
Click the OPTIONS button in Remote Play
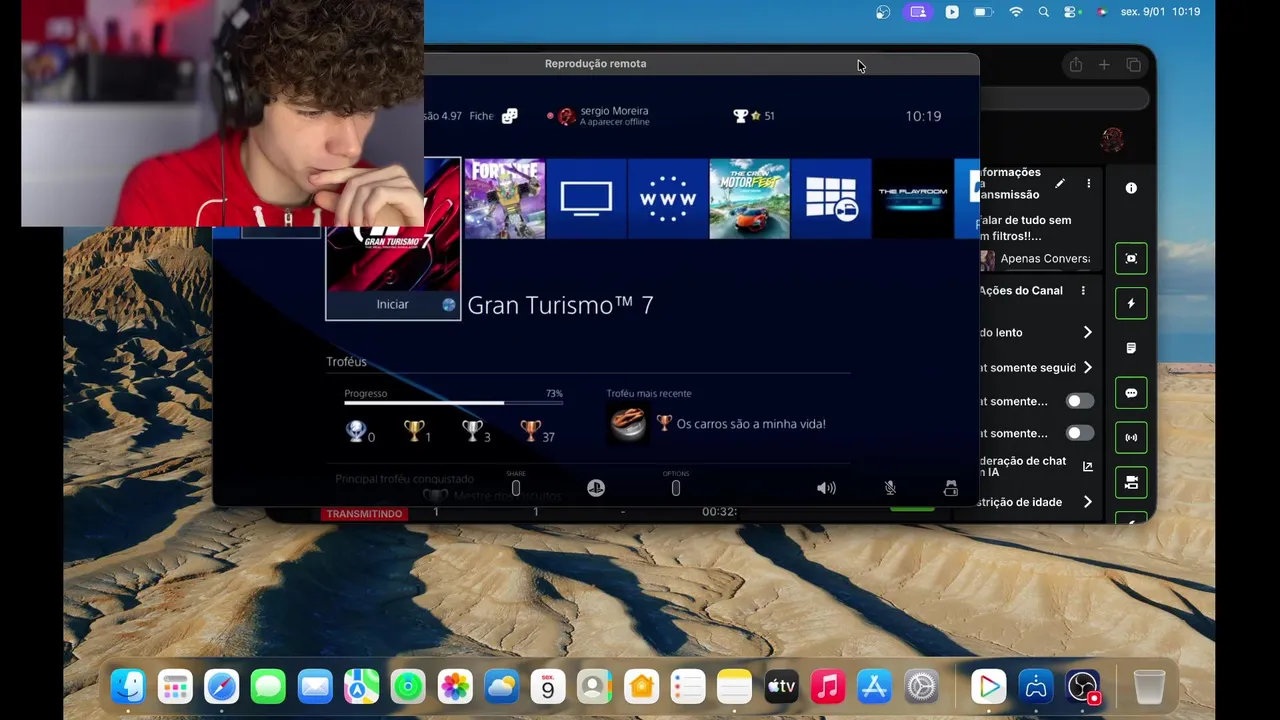click(x=676, y=487)
